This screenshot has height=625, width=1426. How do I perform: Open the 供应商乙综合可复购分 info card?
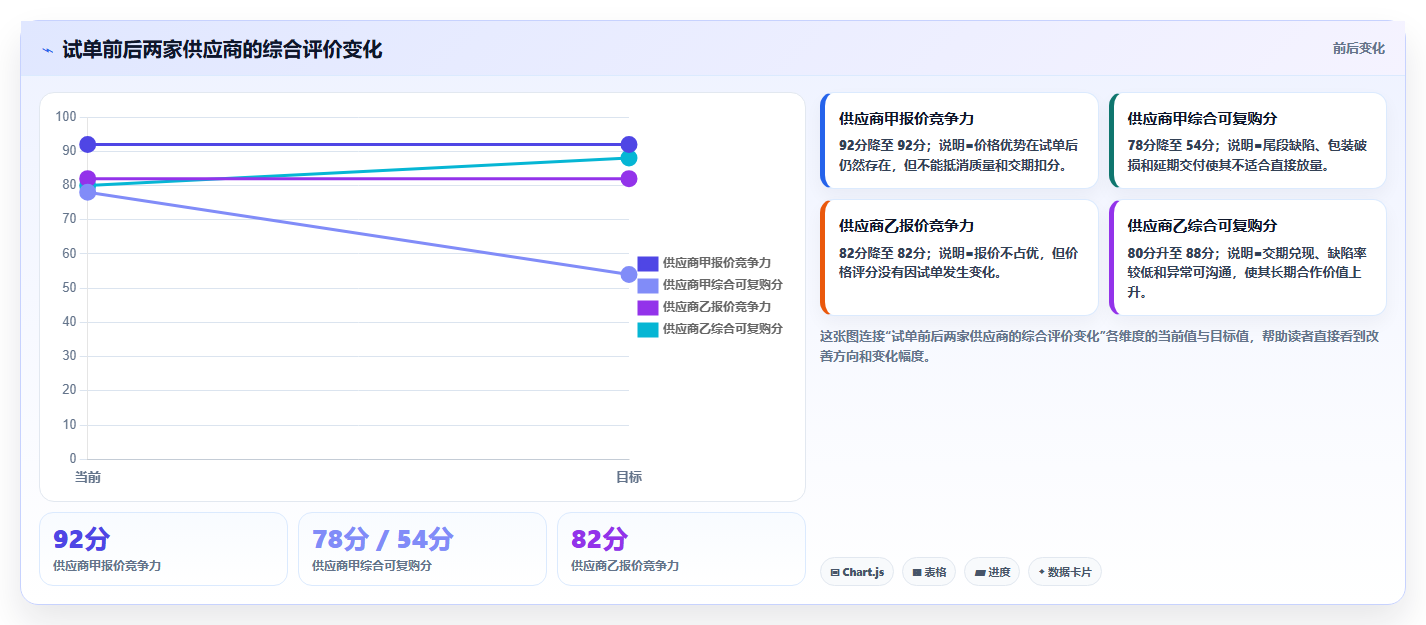pyautogui.click(x=1248, y=258)
